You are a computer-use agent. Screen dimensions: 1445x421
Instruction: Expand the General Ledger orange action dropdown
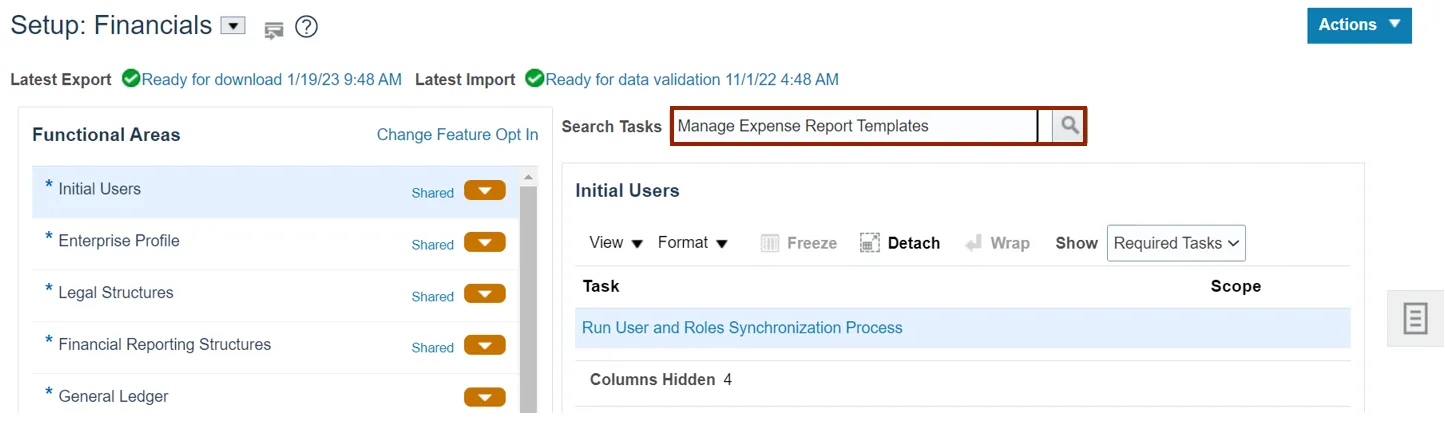tap(485, 397)
